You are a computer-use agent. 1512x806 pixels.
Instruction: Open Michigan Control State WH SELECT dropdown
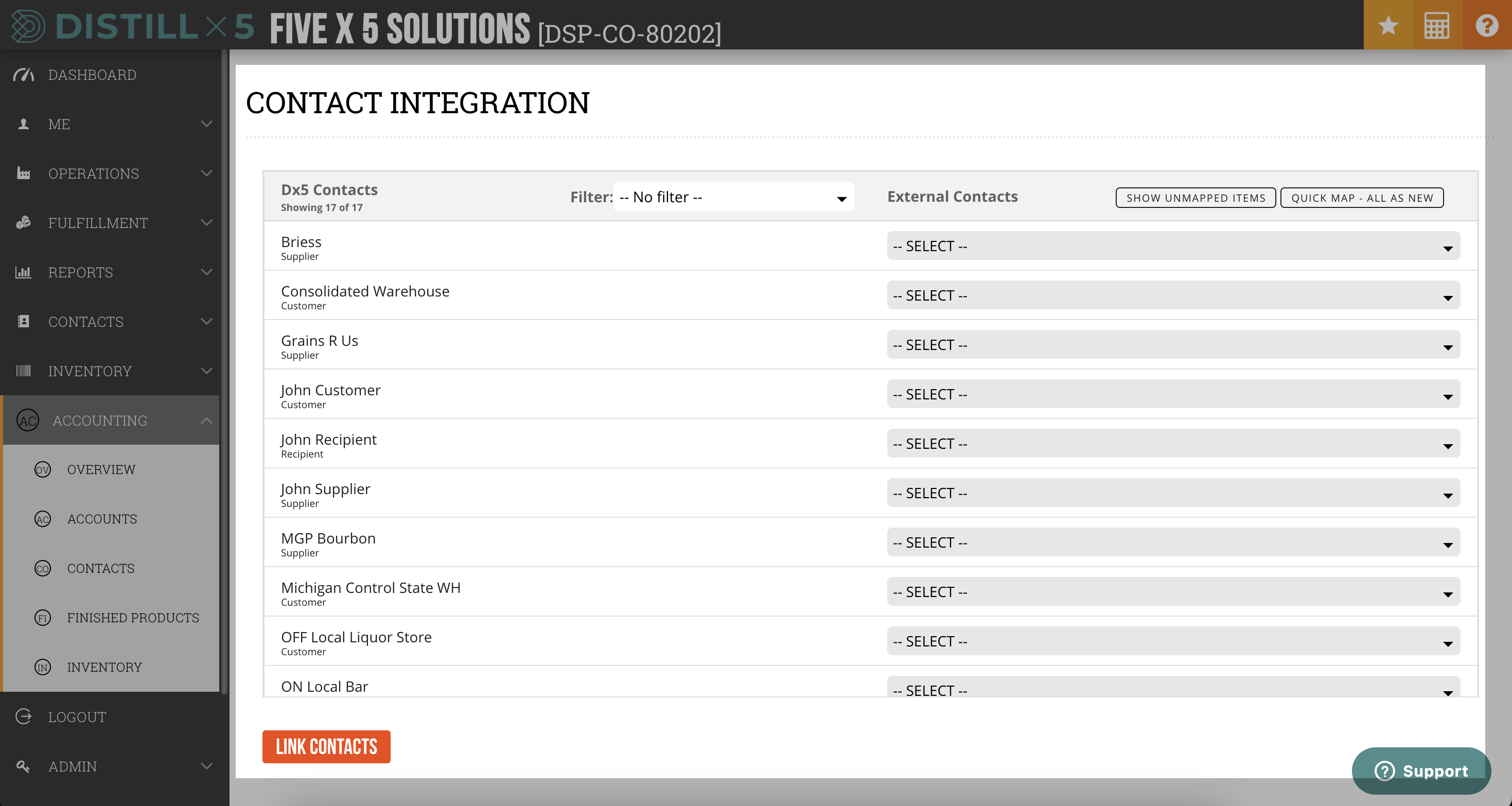coord(1173,591)
